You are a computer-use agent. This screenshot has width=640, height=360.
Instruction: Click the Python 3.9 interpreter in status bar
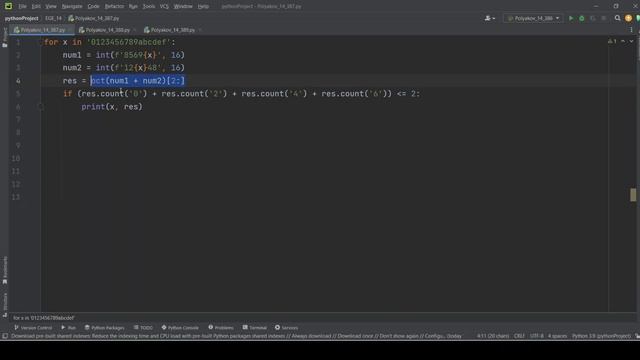click(x=601, y=336)
